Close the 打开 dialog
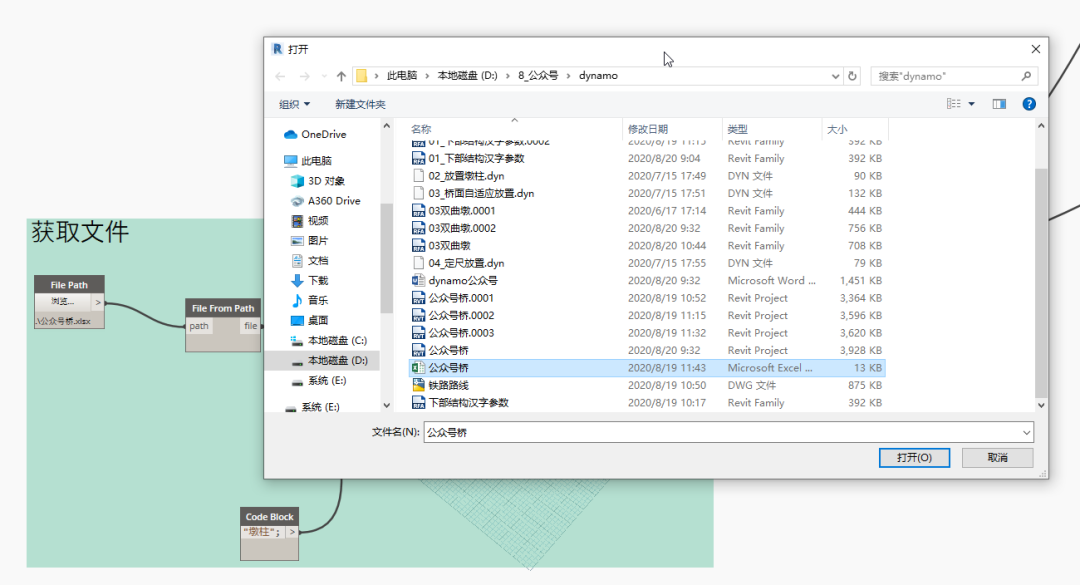The width and height of the screenshot is (1080, 585). [1035, 49]
